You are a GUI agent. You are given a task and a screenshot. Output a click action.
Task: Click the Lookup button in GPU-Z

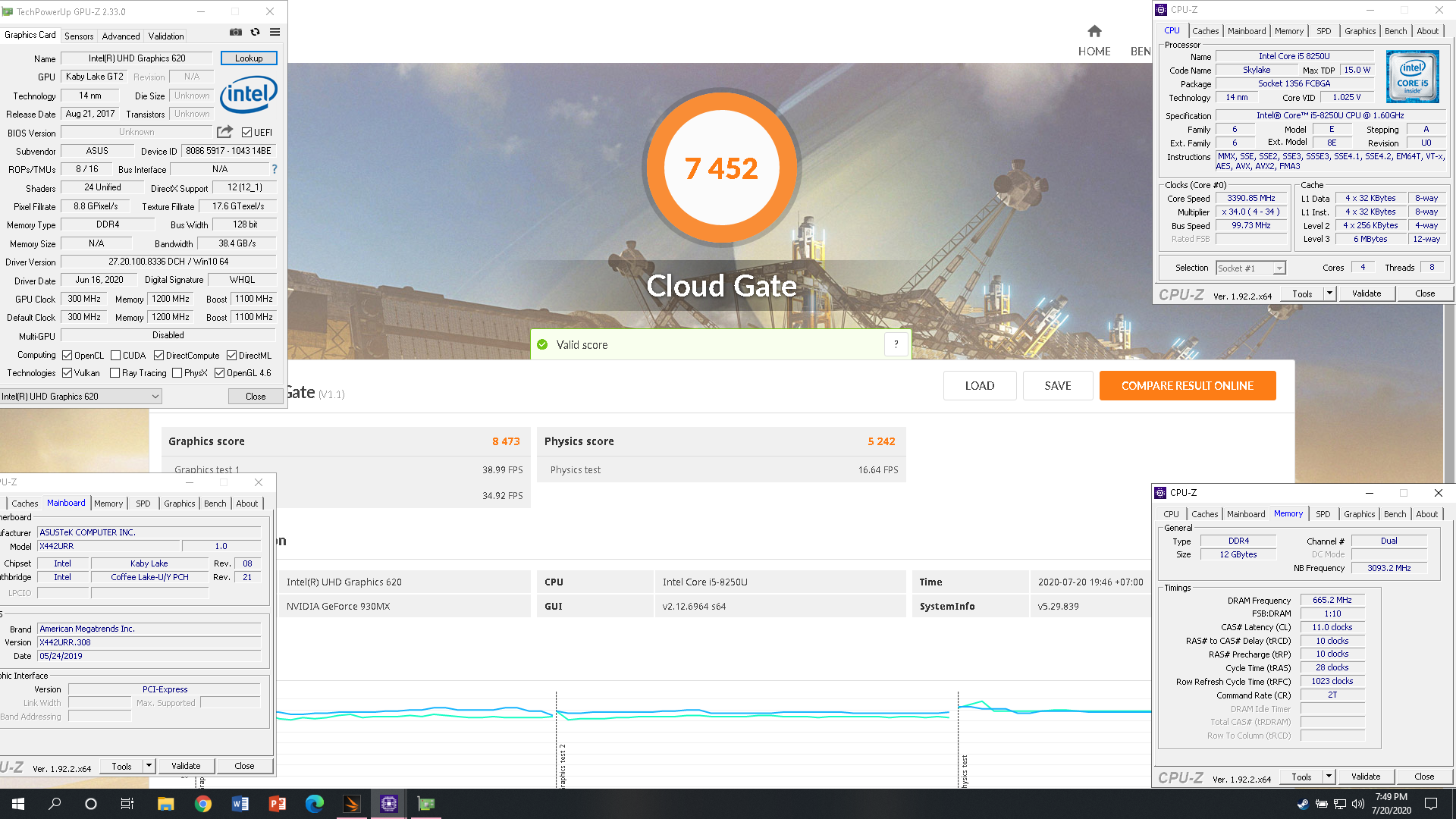(249, 58)
